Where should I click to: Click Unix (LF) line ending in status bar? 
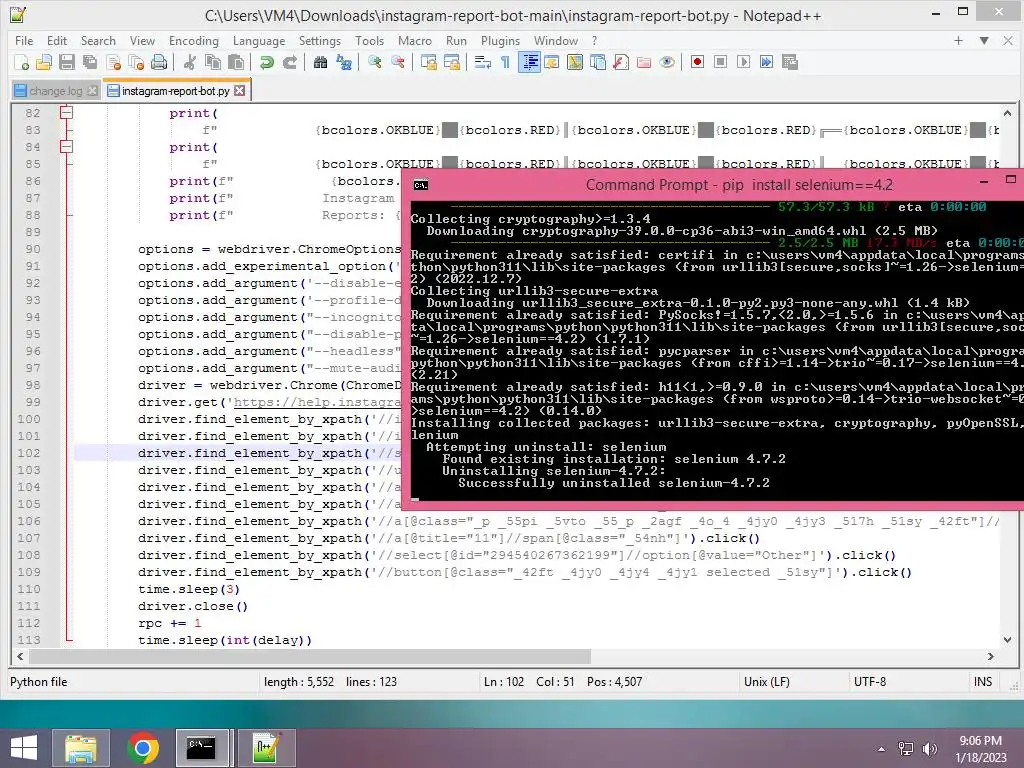click(767, 682)
